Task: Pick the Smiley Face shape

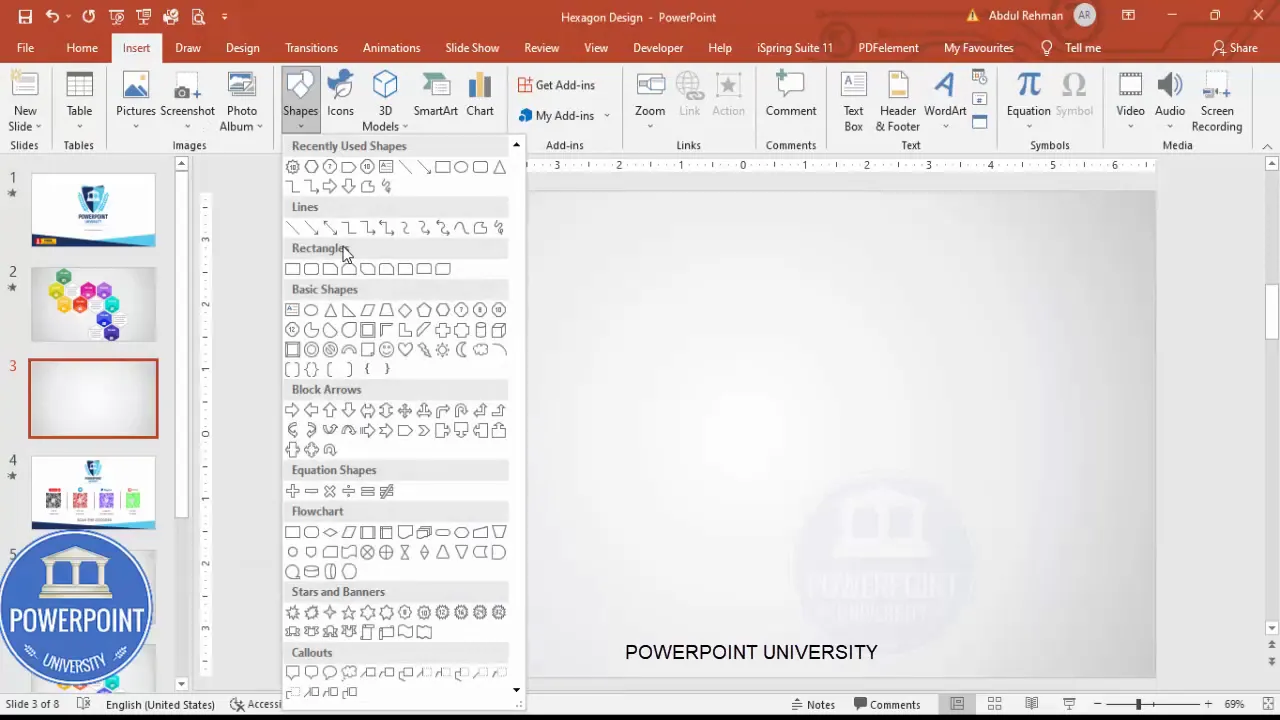Action: [386, 350]
